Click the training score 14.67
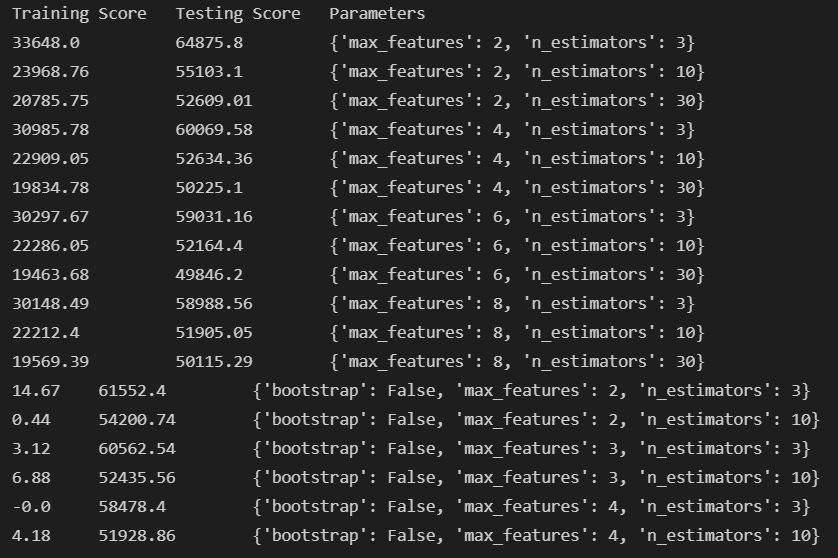Screen dimensions: 838x558 click(32, 391)
